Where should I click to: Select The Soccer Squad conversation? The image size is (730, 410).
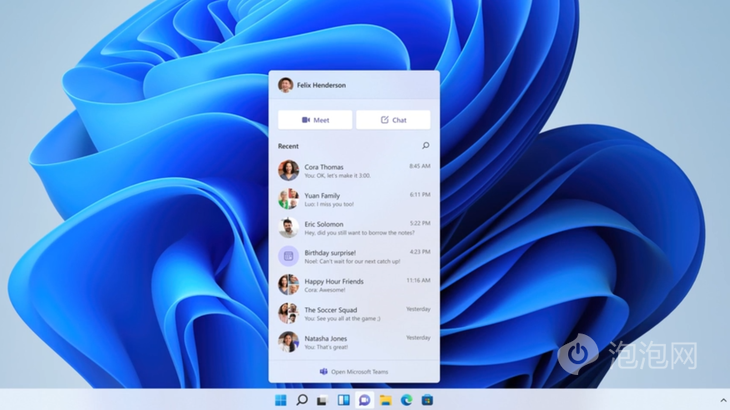pos(354,314)
